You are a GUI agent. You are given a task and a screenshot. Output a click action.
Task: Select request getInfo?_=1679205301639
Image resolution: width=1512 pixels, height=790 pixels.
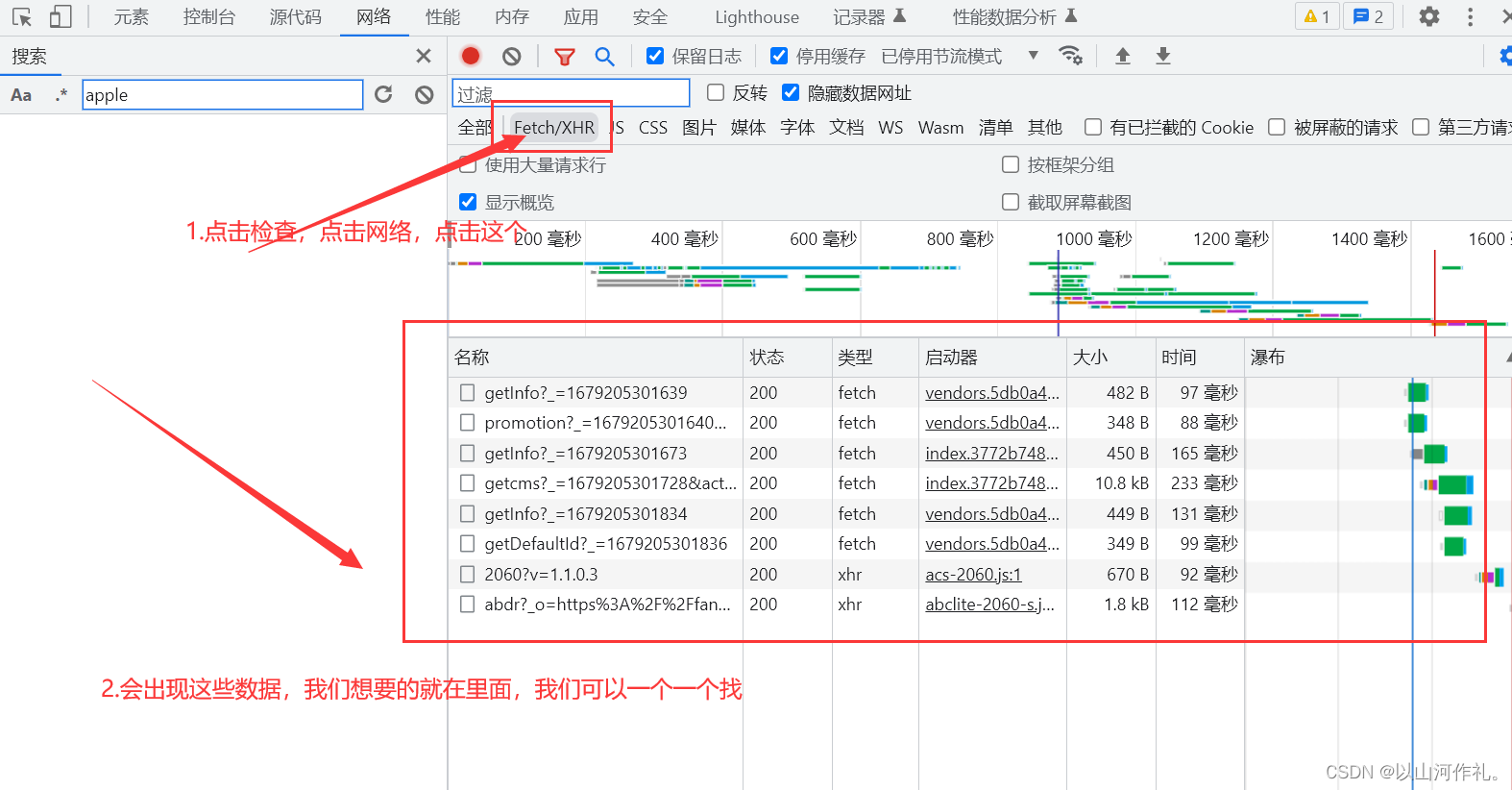(585, 392)
